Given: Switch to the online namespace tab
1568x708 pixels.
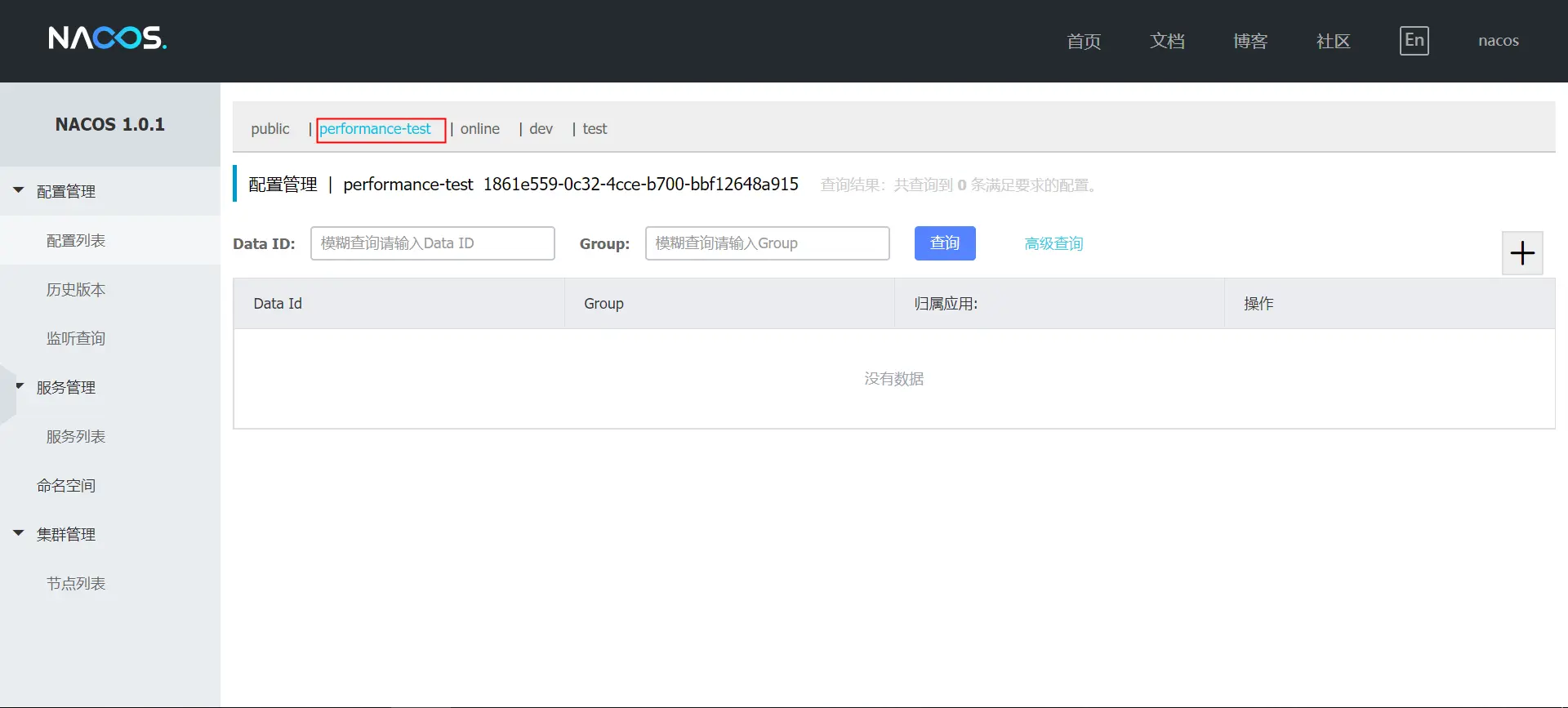Looking at the screenshot, I should pyautogui.click(x=480, y=129).
